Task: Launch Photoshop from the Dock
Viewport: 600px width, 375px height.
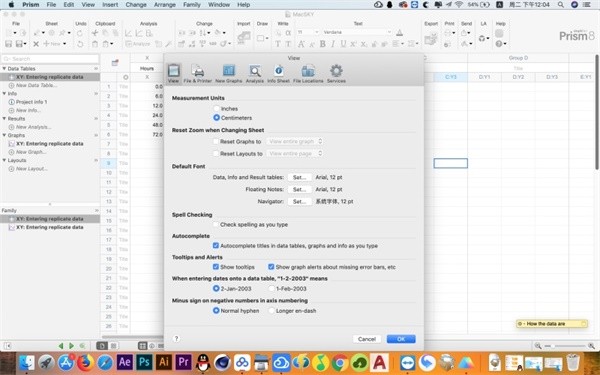Action: (144, 362)
